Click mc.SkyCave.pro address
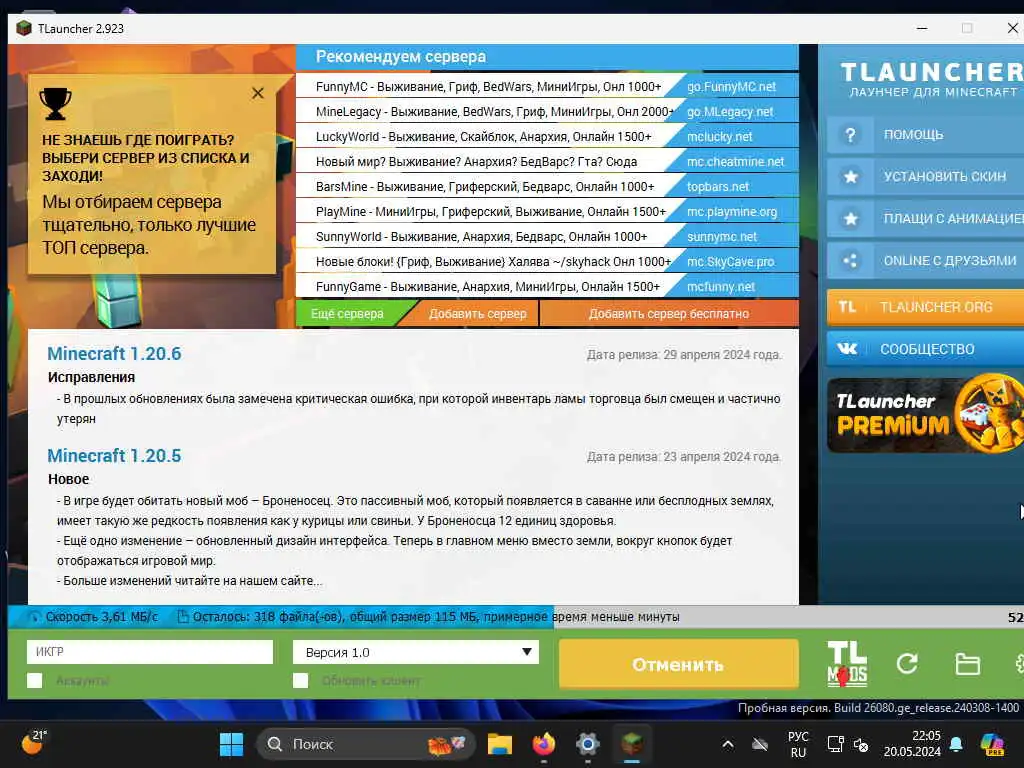The image size is (1024, 768). point(730,262)
